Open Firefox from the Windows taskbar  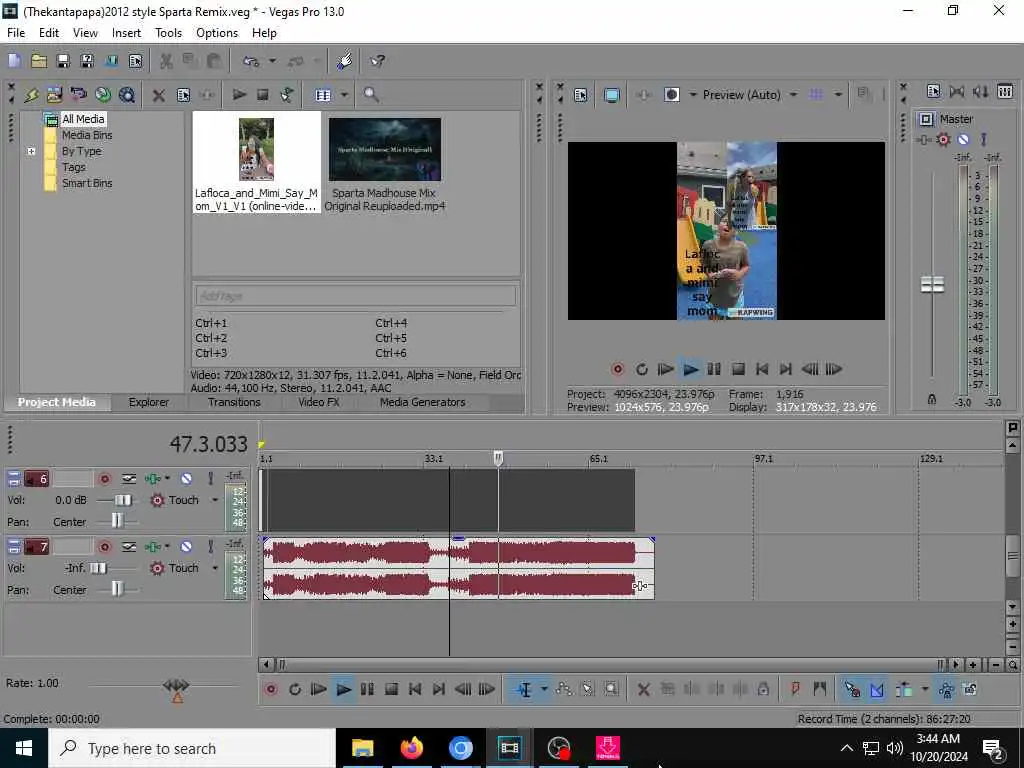click(411, 748)
